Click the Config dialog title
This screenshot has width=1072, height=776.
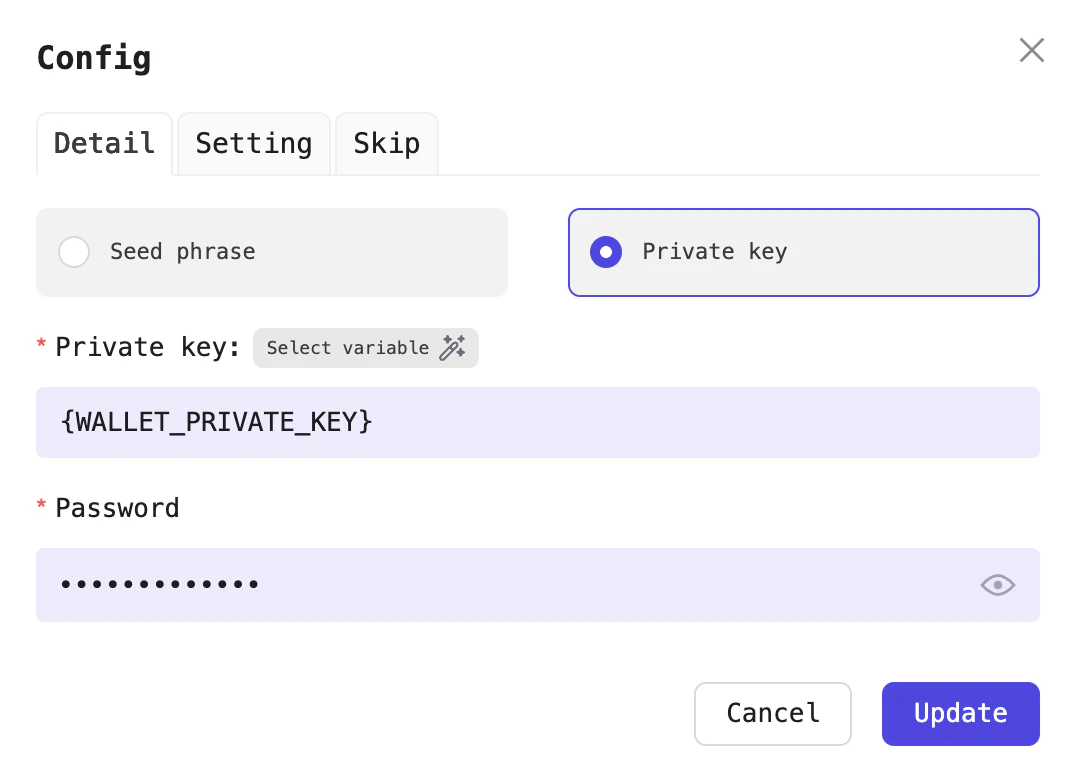(93, 58)
